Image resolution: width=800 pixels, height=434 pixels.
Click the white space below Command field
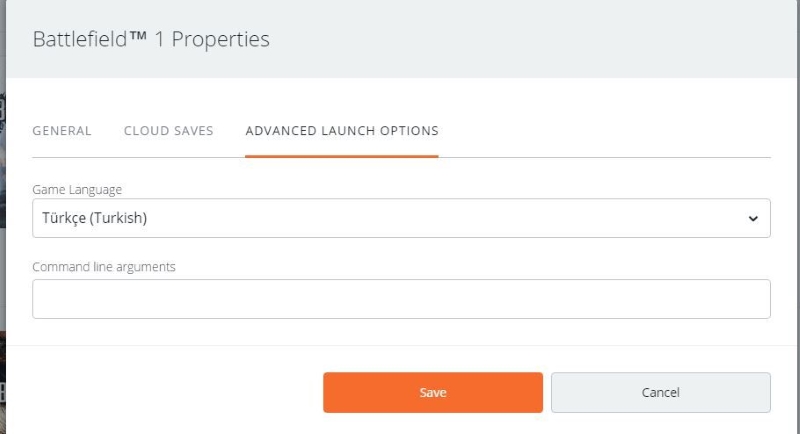point(402,332)
